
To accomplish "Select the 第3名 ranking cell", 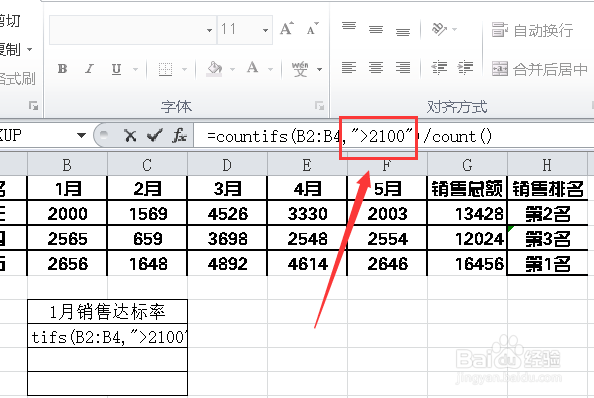I will (x=547, y=239).
